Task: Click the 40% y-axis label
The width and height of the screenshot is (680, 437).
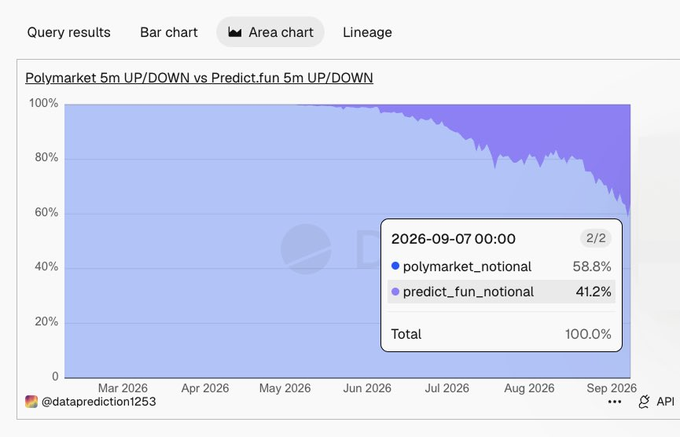Action: [x=46, y=267]
